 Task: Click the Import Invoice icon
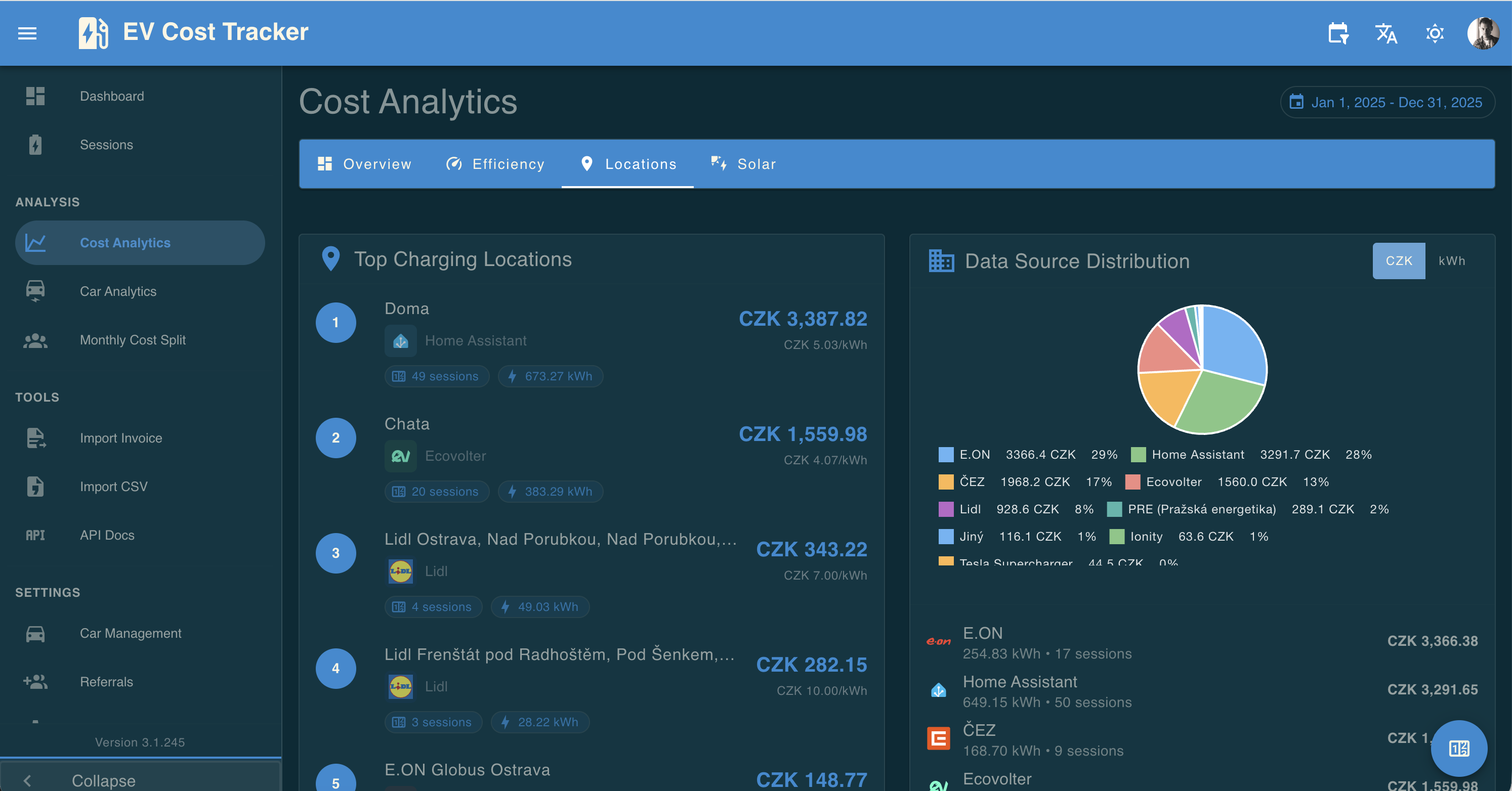coord(35,438)
